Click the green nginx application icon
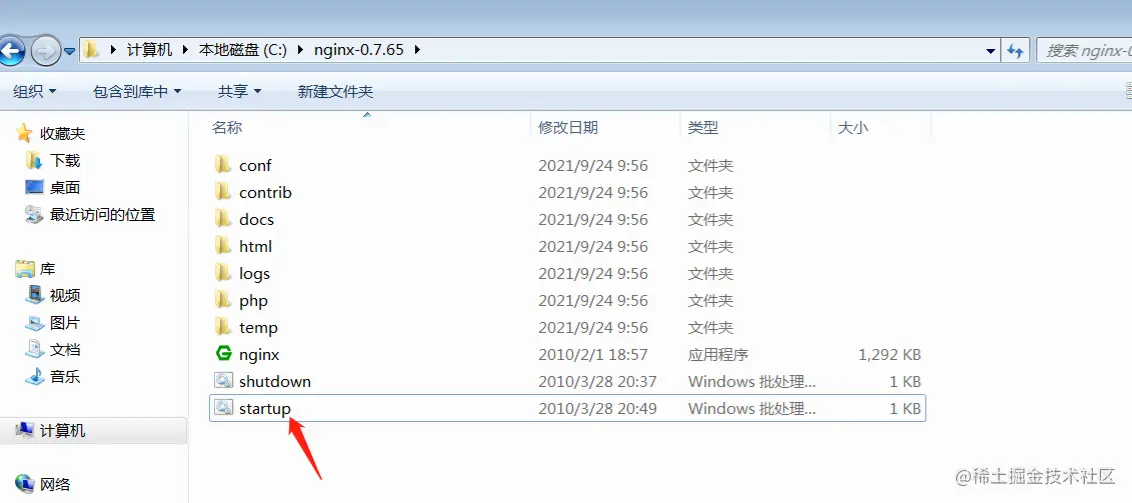Image resolution: width=1132 pixels, height=503 pixels. [x=223, y=354]
